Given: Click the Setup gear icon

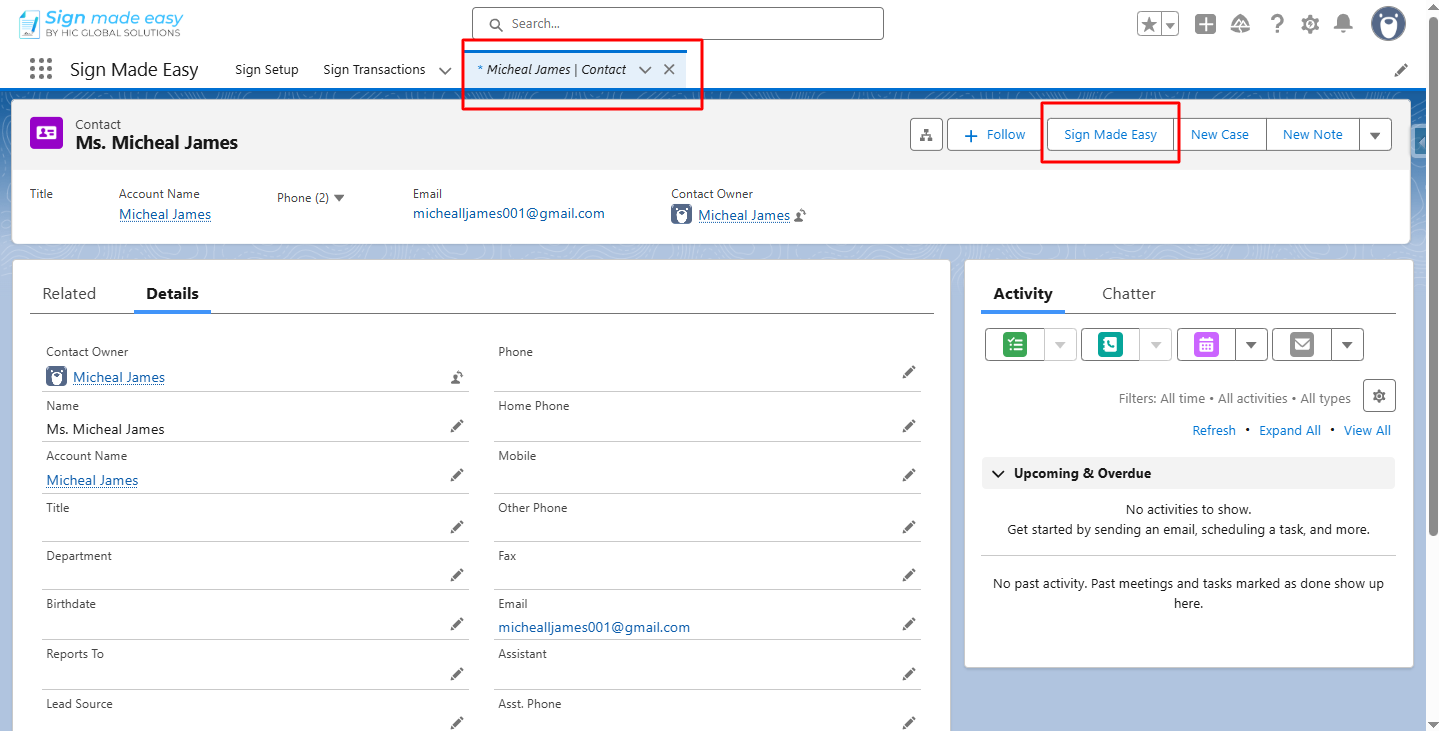Looking at the screenshot, I should (x=1309, y=23).
